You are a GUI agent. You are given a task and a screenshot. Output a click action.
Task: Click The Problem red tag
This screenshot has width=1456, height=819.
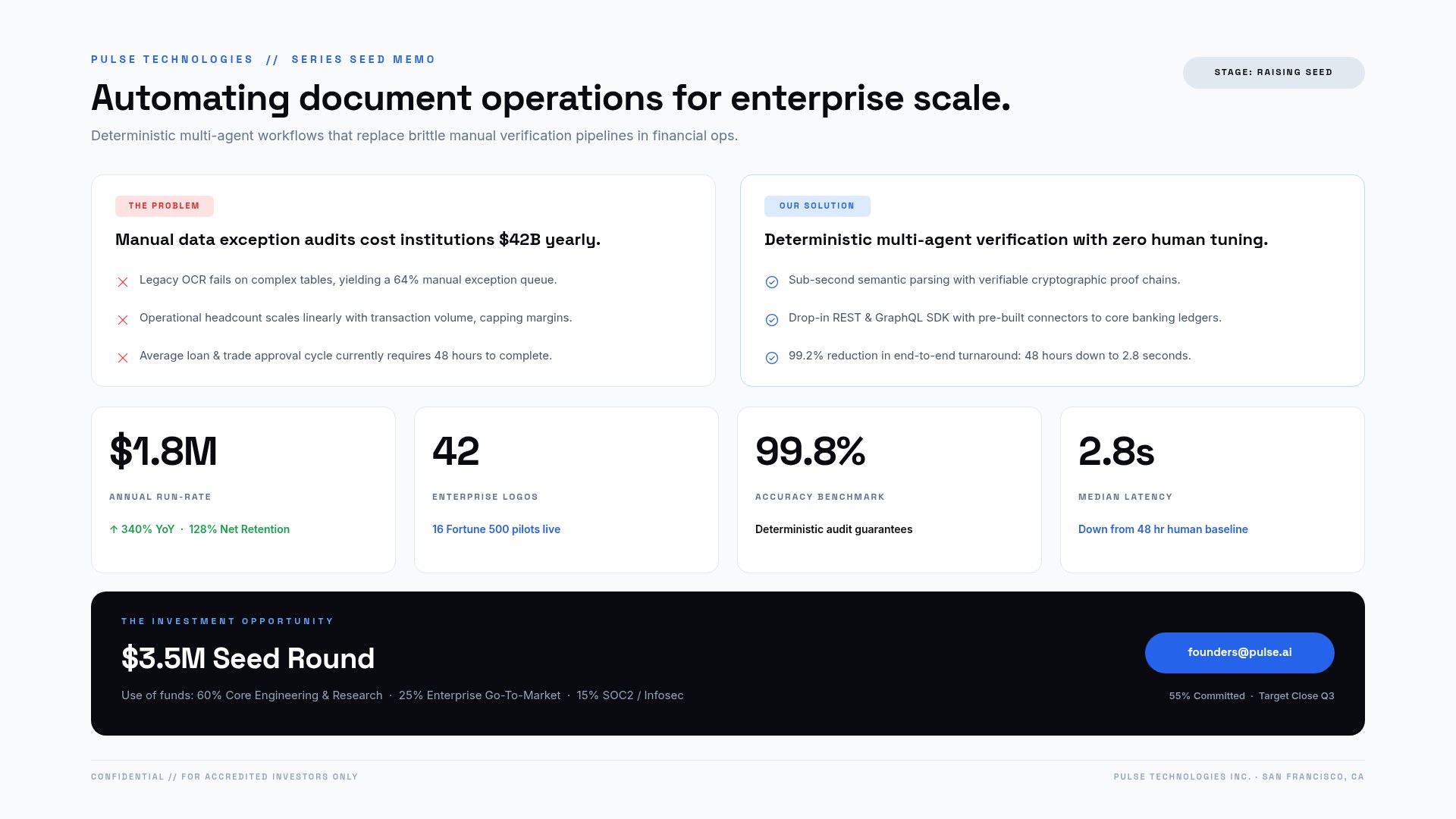pos(165,206)
